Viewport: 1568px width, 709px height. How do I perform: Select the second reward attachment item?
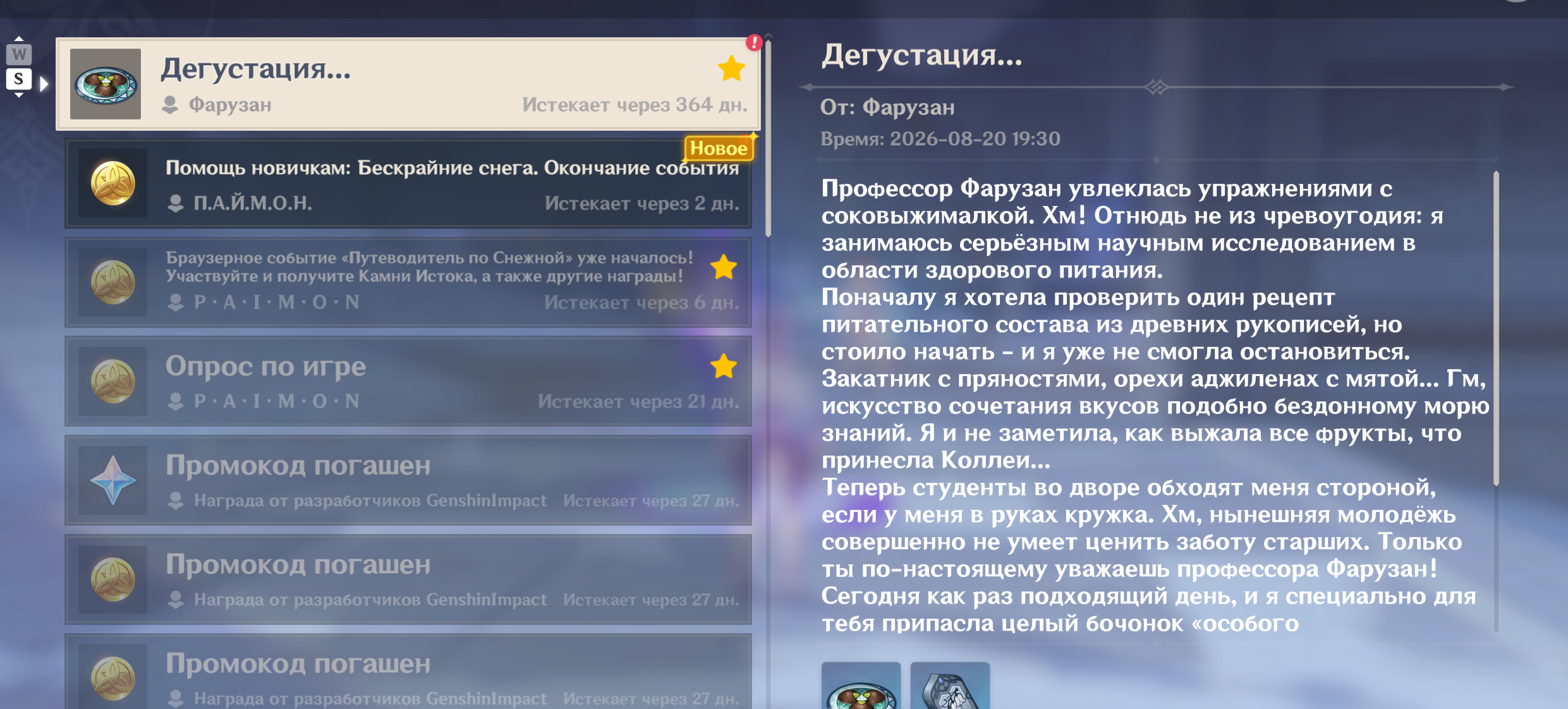(950, 686)
